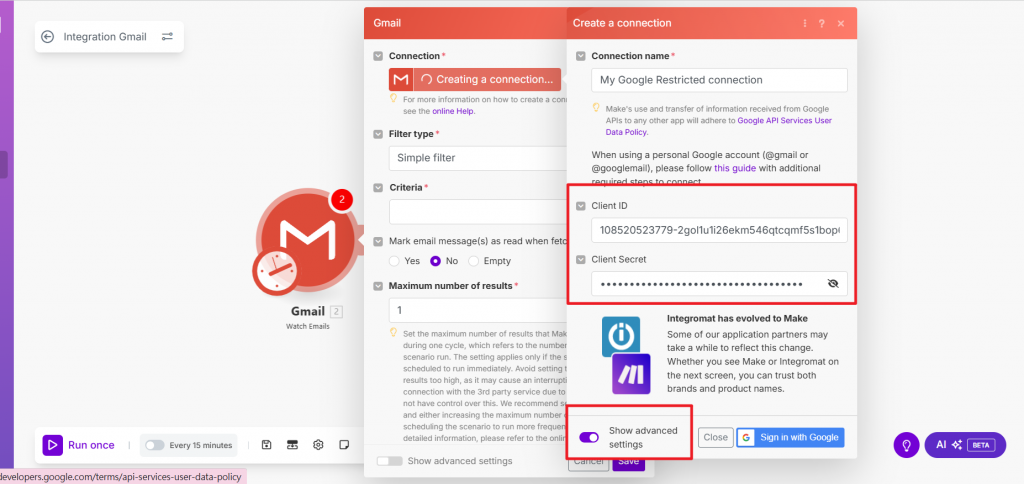The height and width of the screenshot is (484, 1024).
Task: Collapse the Mark email messages as read chevron
Action: pyautogui.click(x=378, y=241)
